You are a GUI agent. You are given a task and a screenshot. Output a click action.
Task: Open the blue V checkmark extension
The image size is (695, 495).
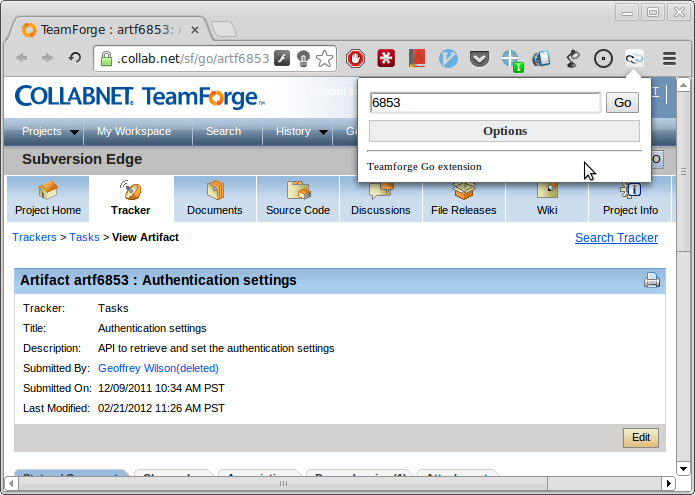point(448,58)
